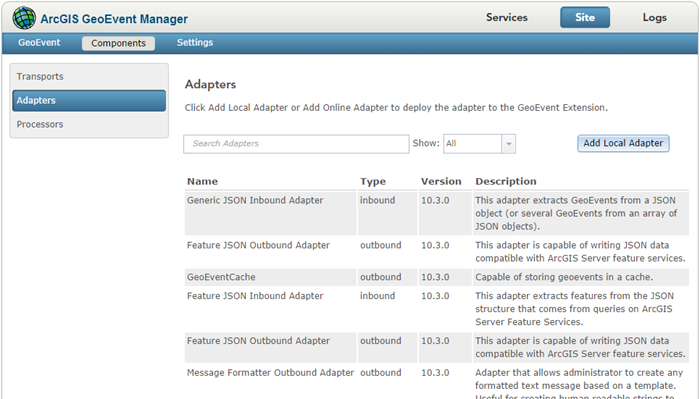Click the Feature JSON Inbound Adapter description
700x399 pixels.
coord(575,309)
